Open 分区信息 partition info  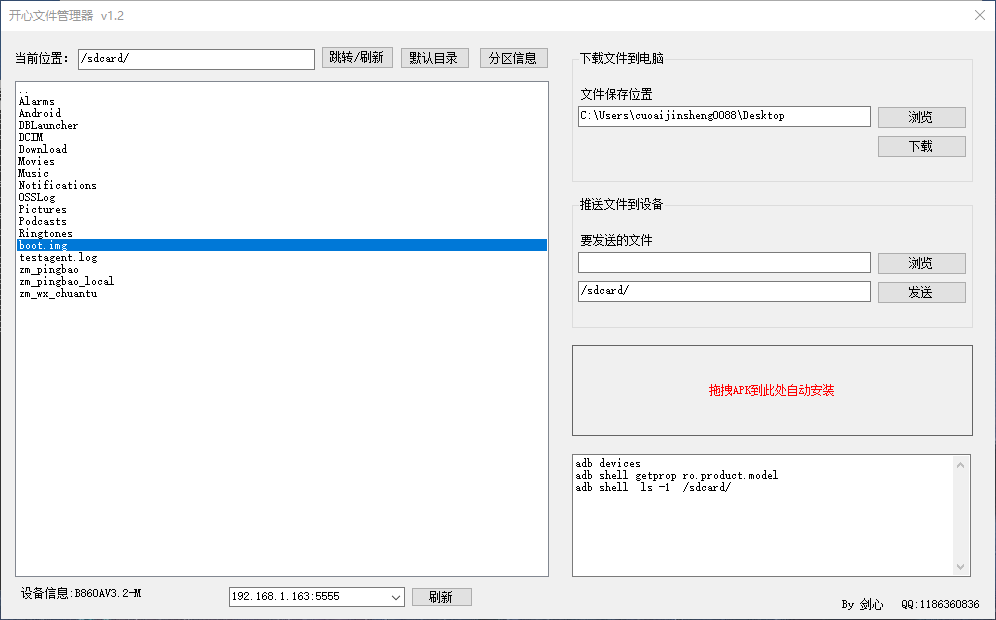pyautogui.click(x=513, y=58)
